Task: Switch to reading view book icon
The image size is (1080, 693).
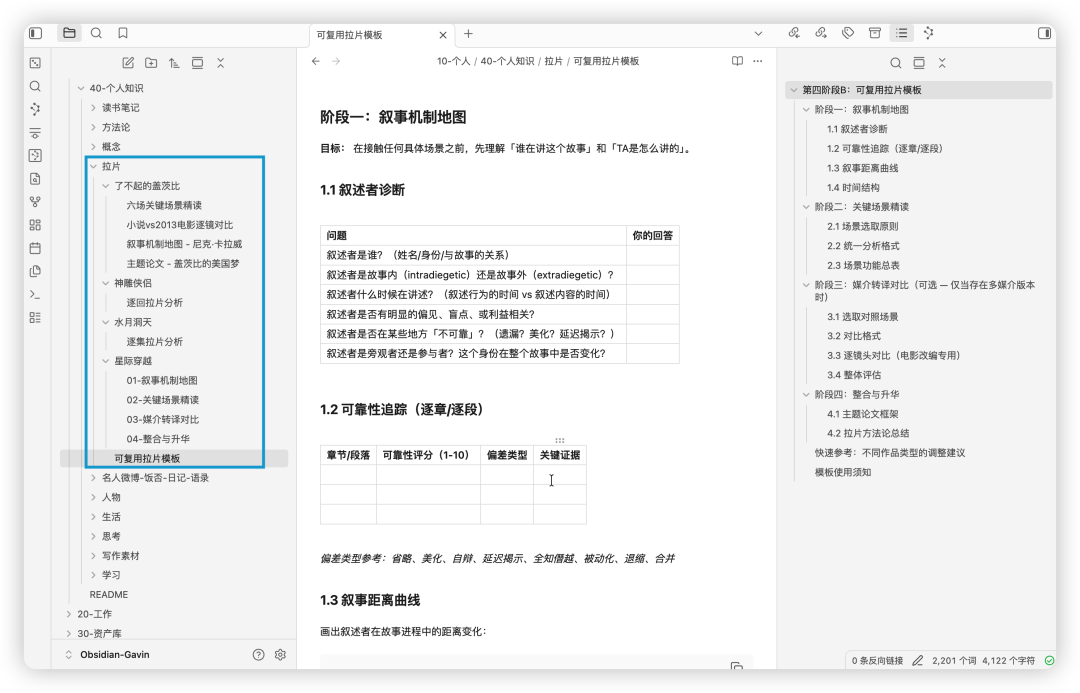Action: (x=737, y=61)
